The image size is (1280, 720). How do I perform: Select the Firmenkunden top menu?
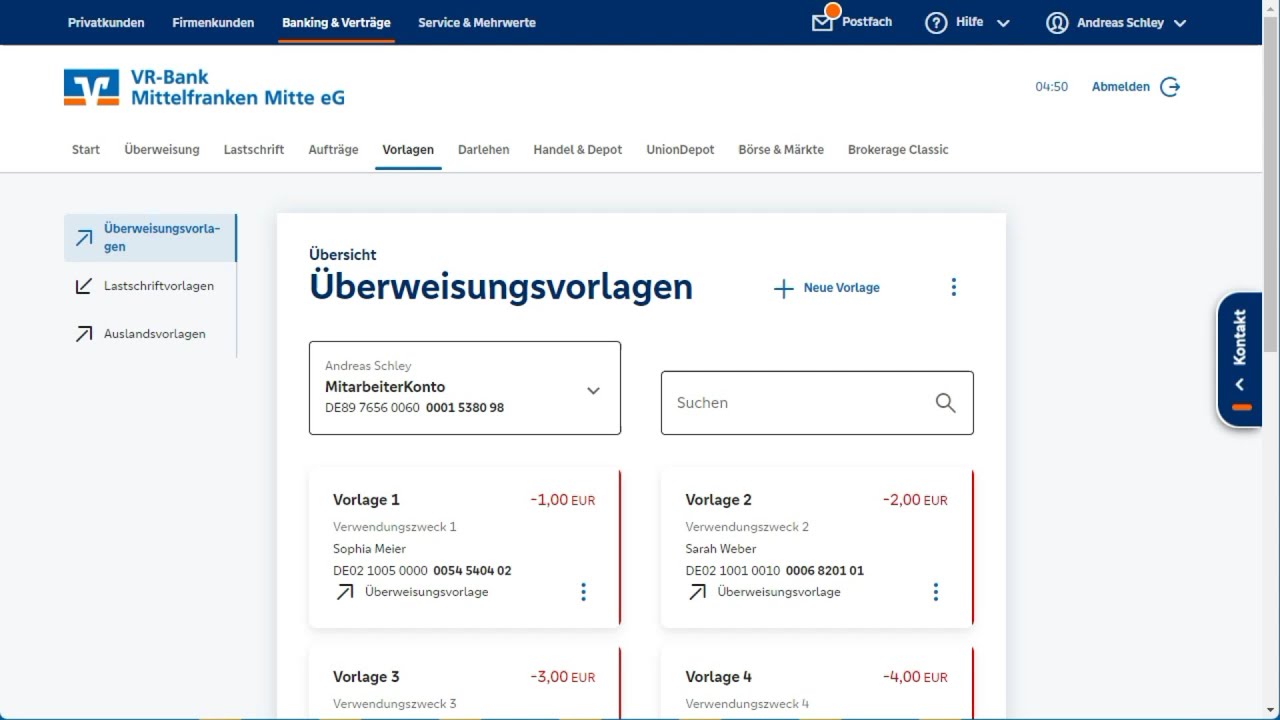coord(213,22)
